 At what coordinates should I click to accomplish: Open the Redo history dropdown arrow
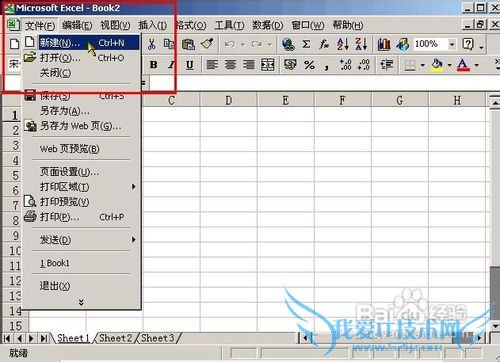click(269, 44)
